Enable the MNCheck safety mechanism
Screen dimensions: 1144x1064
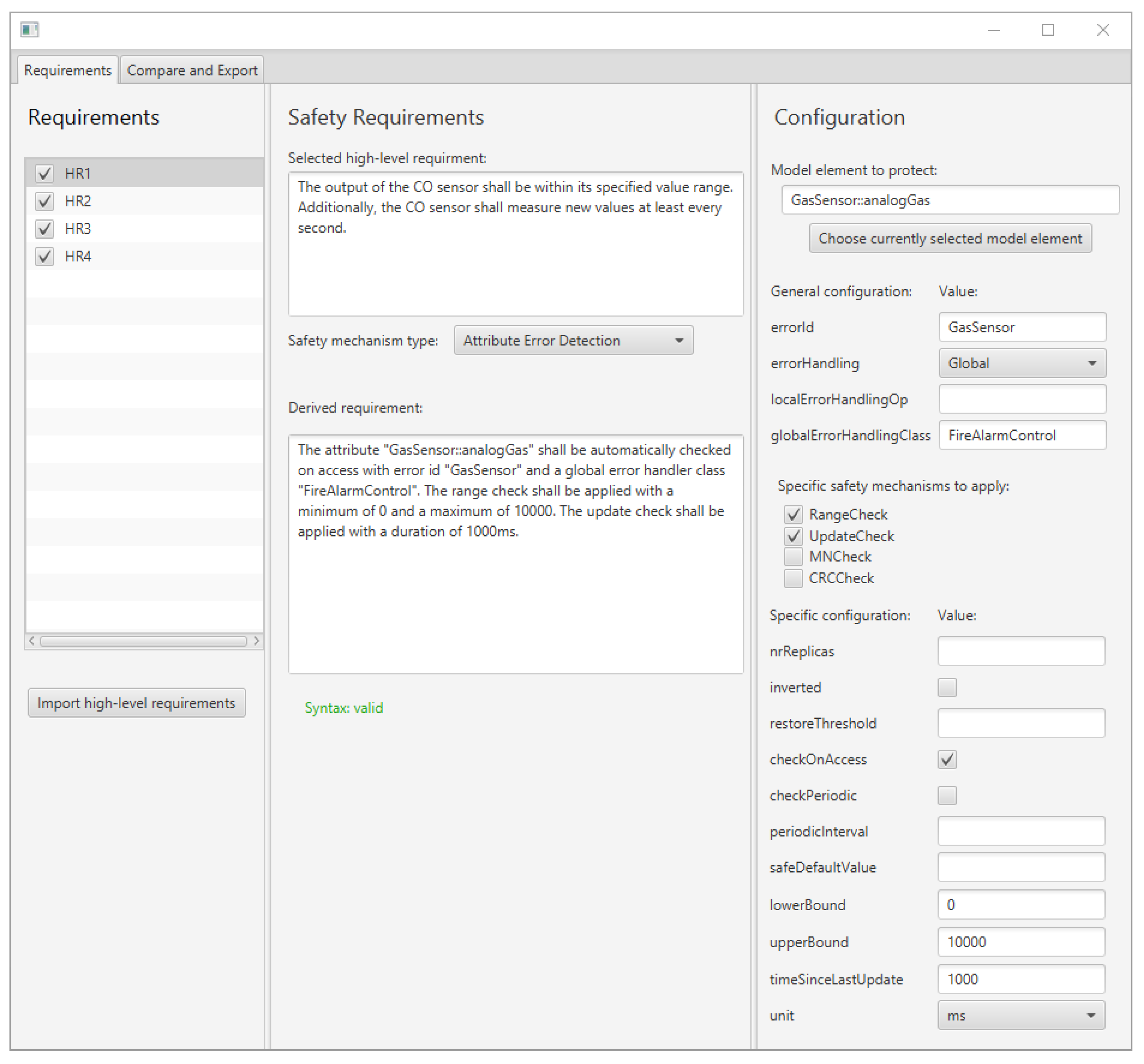coord(793,557)
